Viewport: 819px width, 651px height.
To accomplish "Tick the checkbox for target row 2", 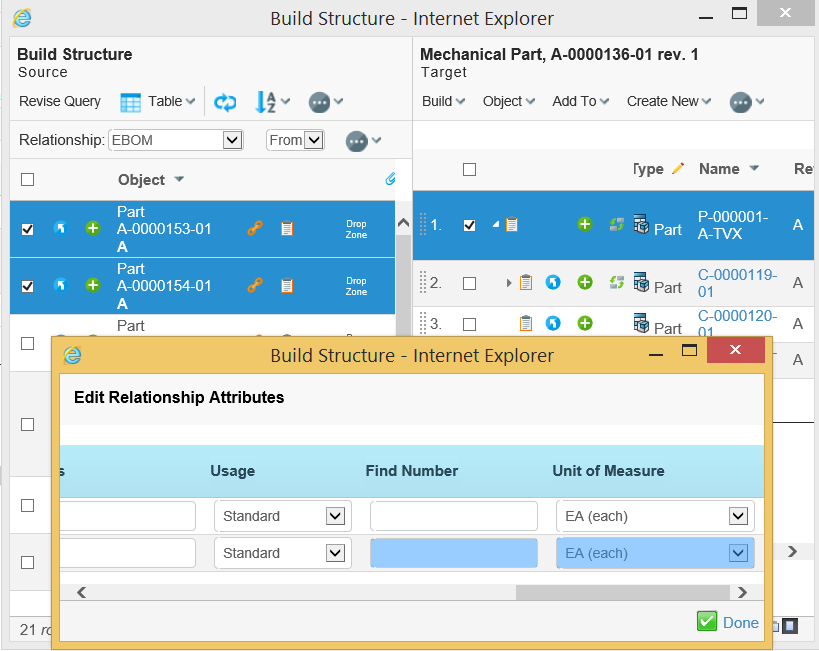I will point(469,284).
